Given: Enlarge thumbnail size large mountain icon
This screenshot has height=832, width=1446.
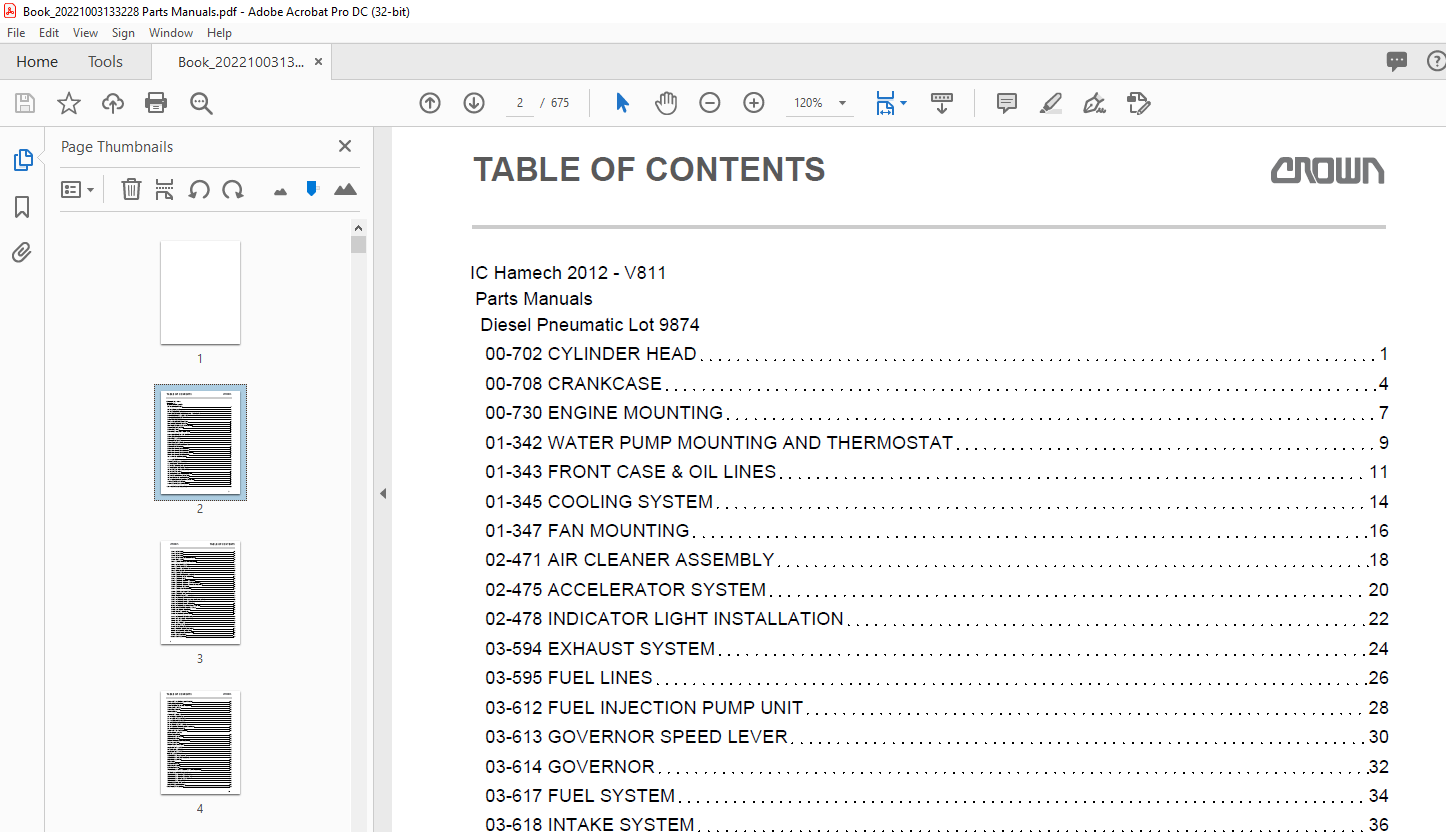Looking at the screenshot, I should (x=345, y=189).
